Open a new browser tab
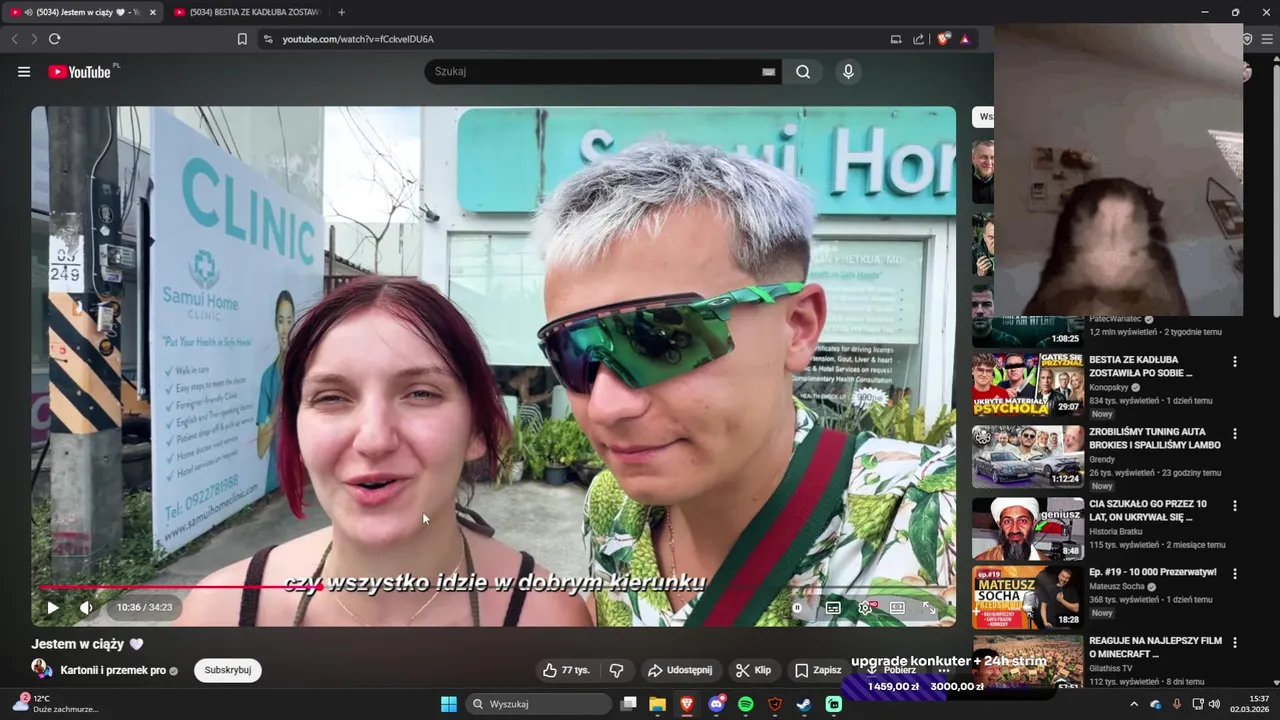The width and height of the screenshot is (1280, 720). 341,12
